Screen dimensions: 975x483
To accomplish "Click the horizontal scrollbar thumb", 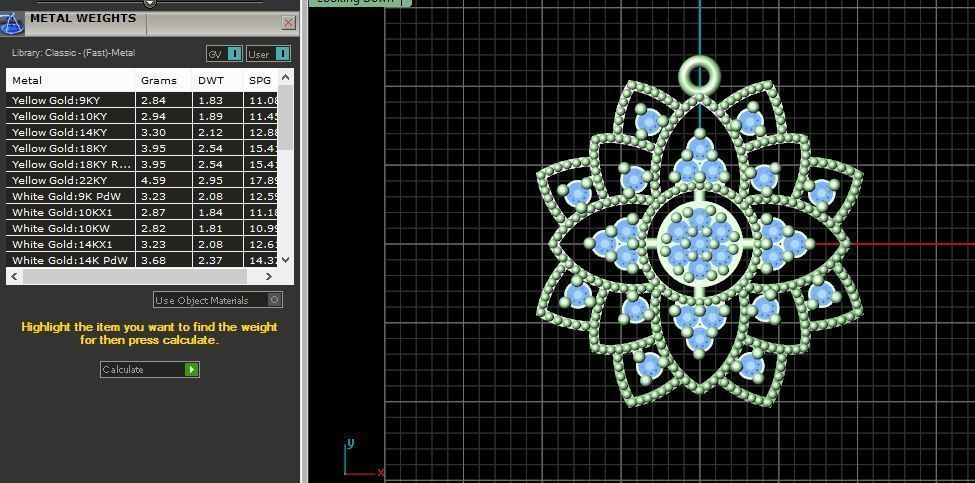I will click(x=135, y=277).
